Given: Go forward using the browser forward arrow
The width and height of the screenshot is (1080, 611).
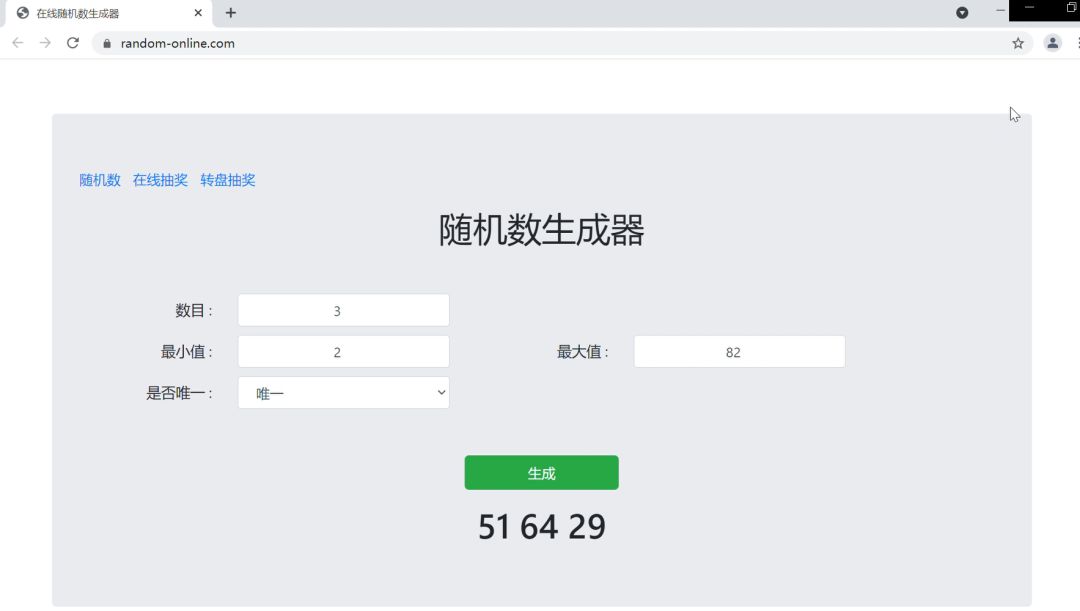Looking at the screenshot, I should (x=45, y=43).
